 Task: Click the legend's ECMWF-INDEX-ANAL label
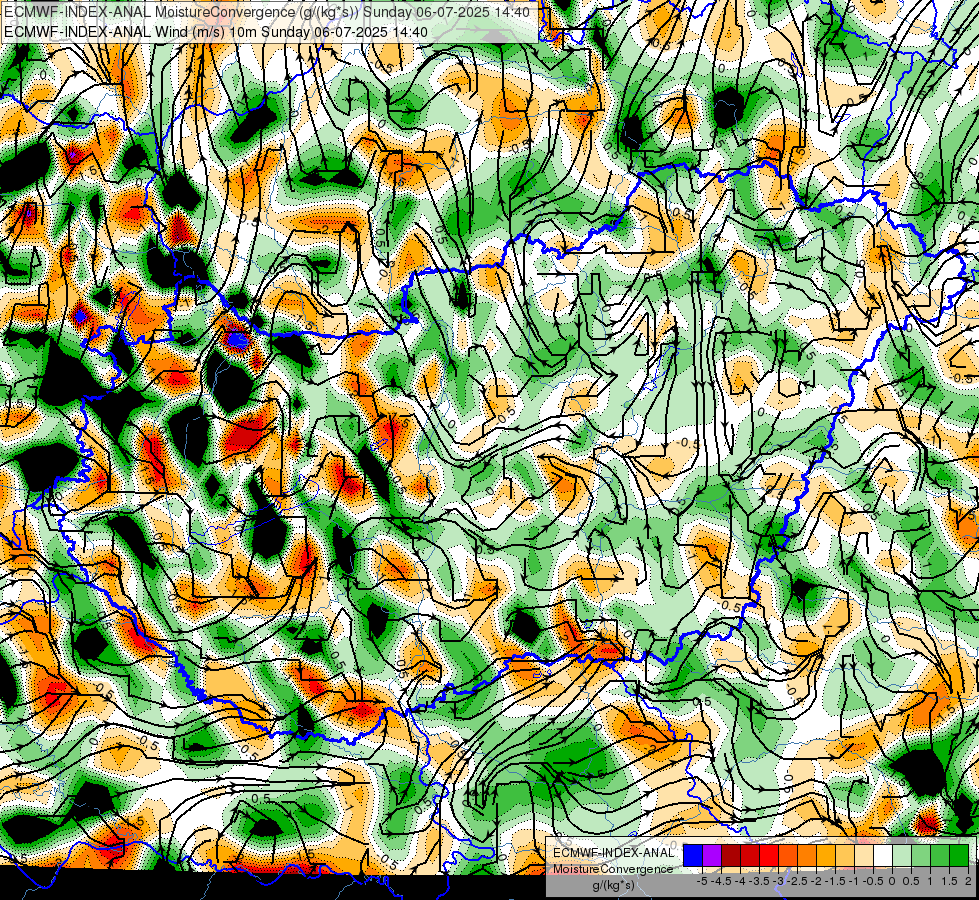tap(613, 853)
